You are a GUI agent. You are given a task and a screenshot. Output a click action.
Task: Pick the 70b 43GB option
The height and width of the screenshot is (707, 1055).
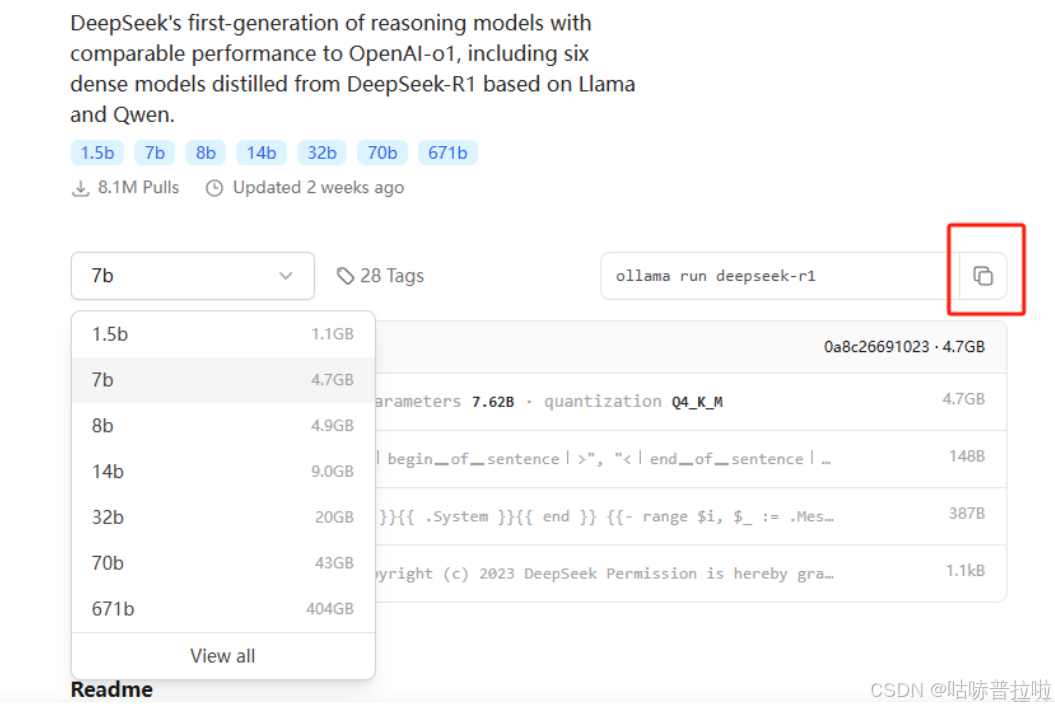coord(223,563)
